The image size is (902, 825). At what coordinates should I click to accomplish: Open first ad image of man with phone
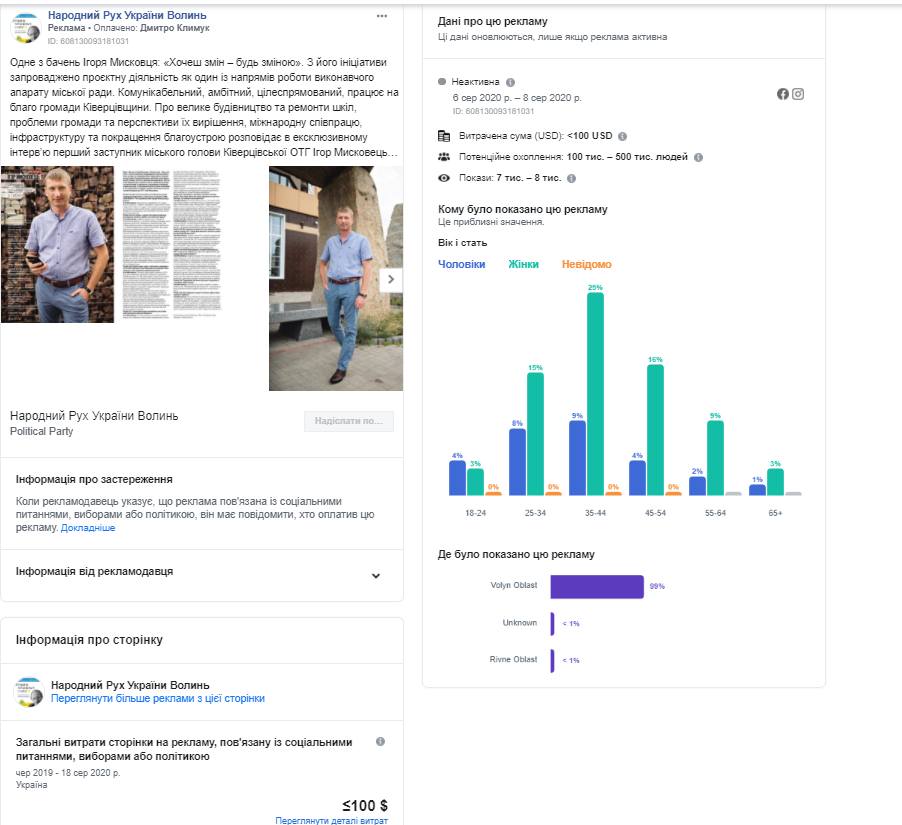coord(57,245)
